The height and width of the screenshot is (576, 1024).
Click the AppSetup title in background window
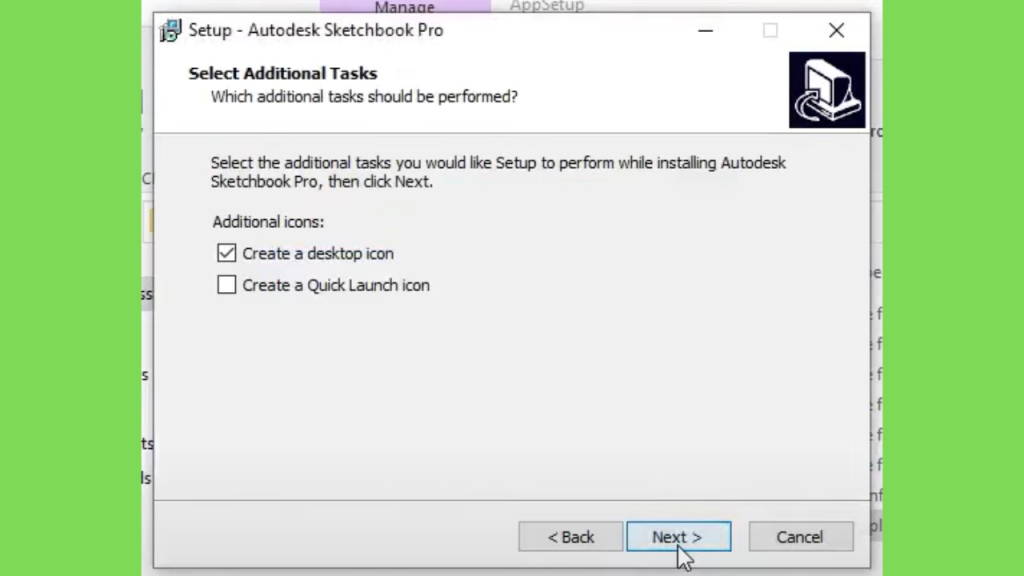point(547,6)
